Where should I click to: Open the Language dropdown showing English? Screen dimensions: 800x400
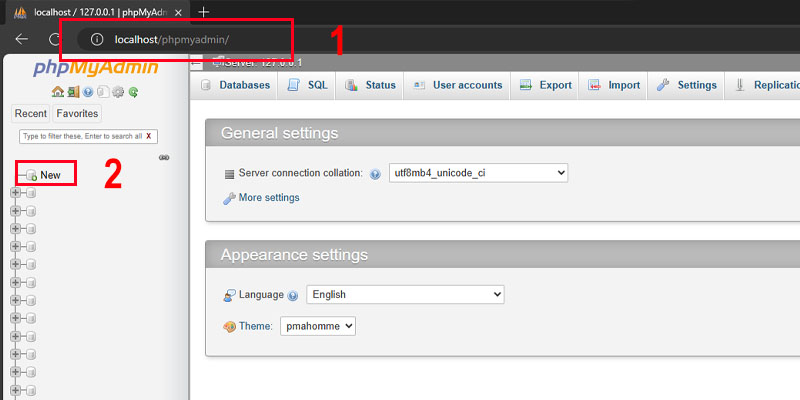tap(405, 294)
